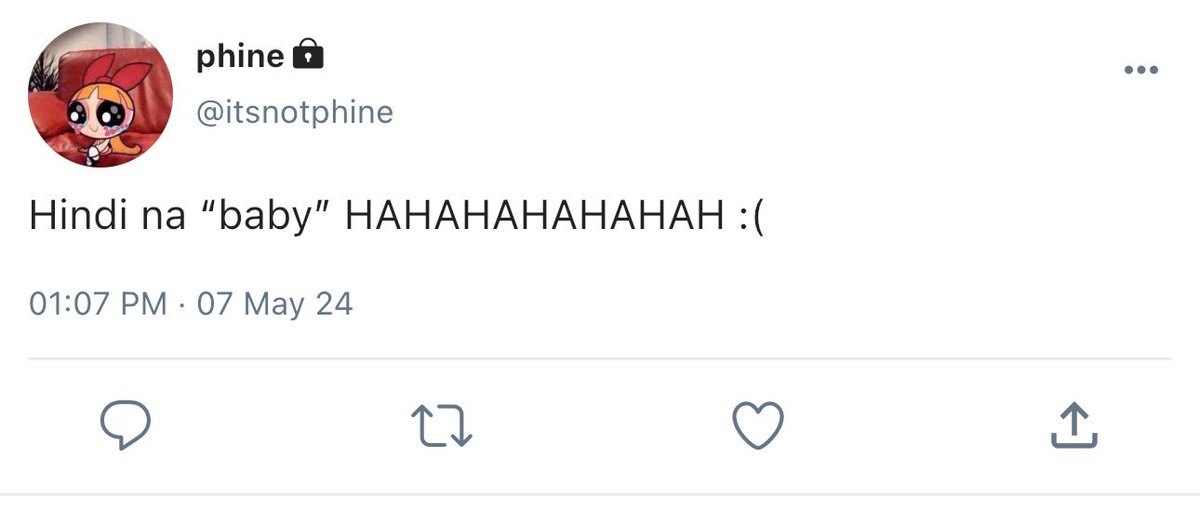Like the tweet with the heart icon
The image size is (1200, 511).
coord(758,426)
